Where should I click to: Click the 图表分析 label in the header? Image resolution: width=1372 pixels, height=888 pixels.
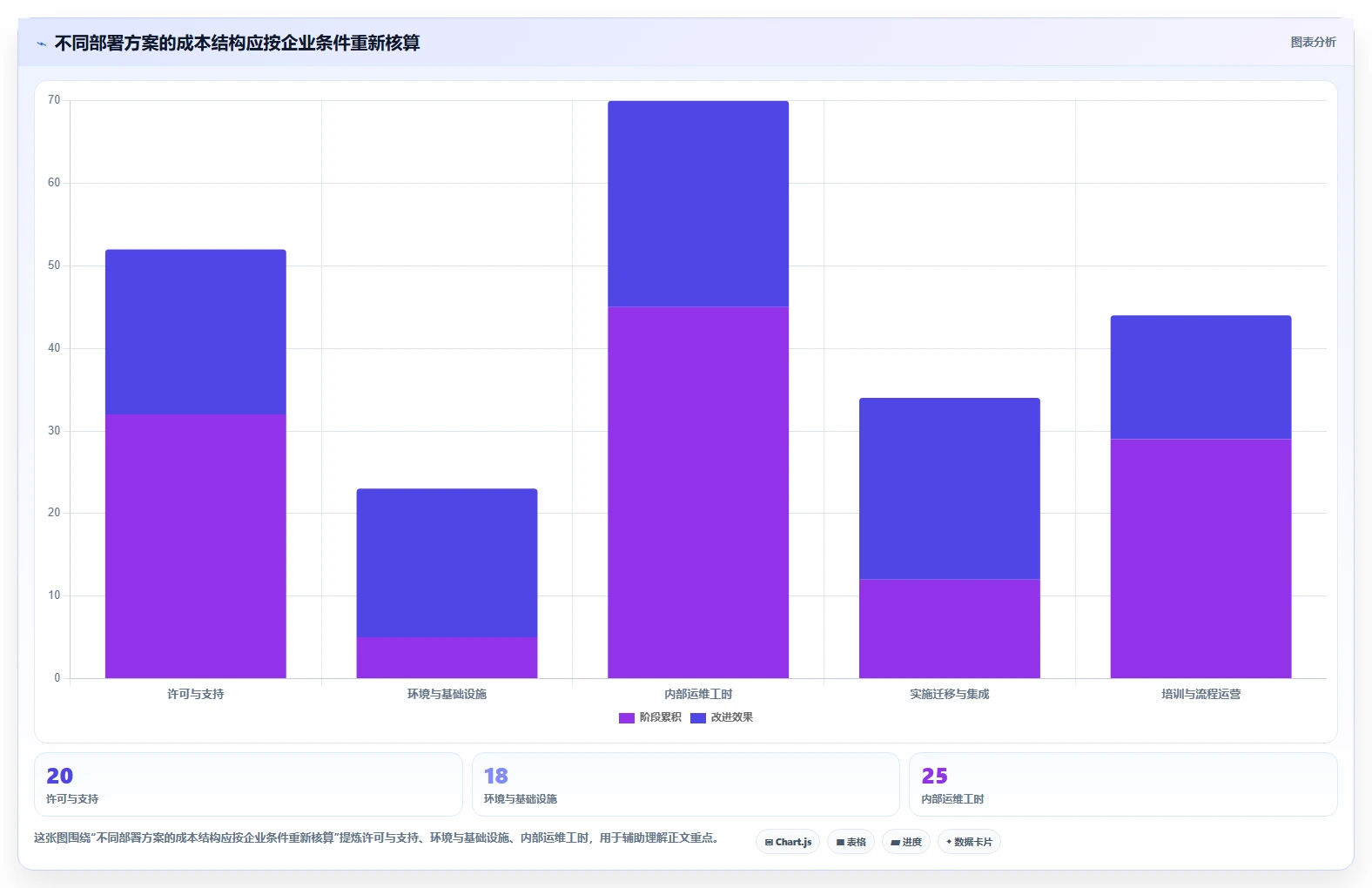tap(1313, 42)
